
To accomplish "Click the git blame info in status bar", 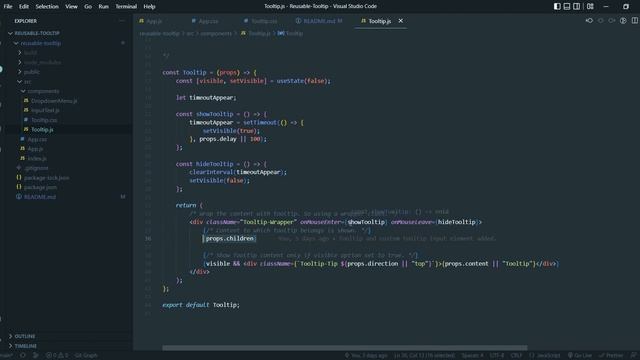I will click(366, 356).
